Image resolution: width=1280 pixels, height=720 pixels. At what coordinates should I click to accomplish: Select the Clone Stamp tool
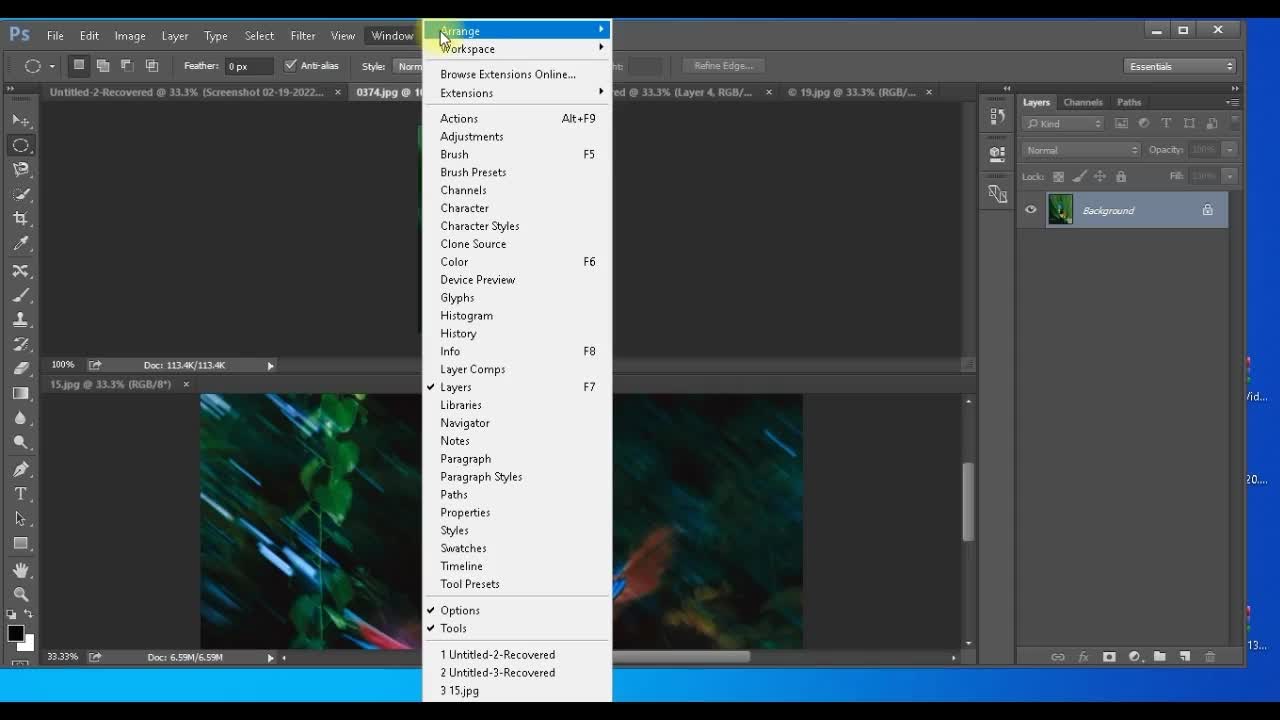tap(20, 320)
